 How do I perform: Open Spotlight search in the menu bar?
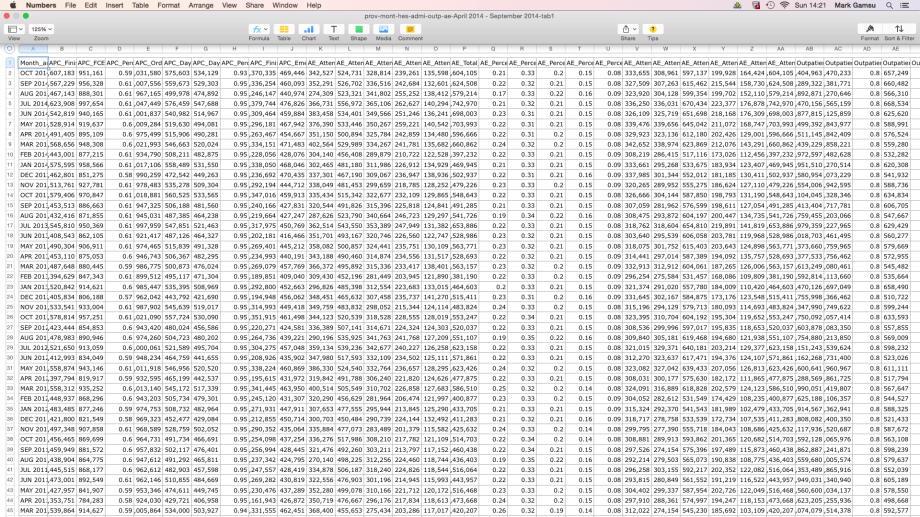(x=889, y=5)
